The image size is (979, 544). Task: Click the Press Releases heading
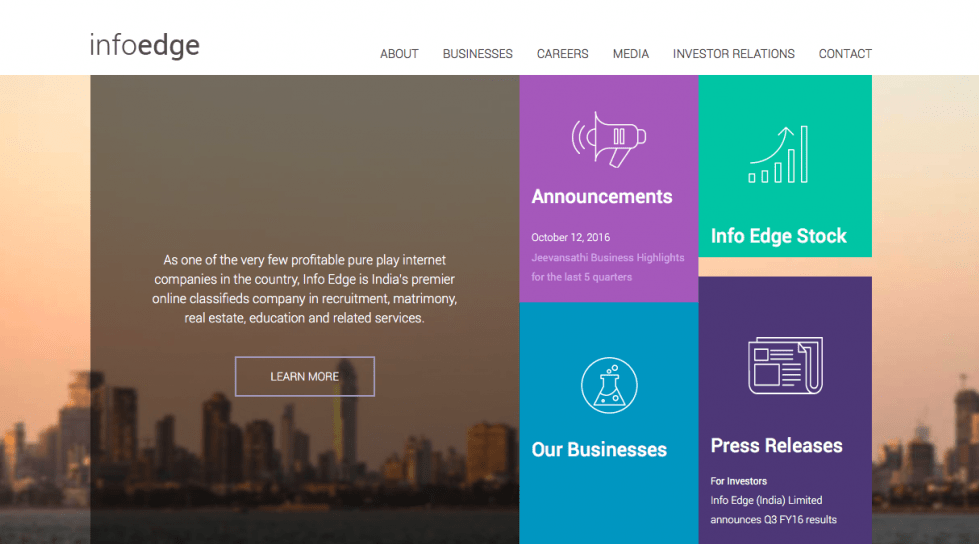pyautogui.click(x=776, y=446)
